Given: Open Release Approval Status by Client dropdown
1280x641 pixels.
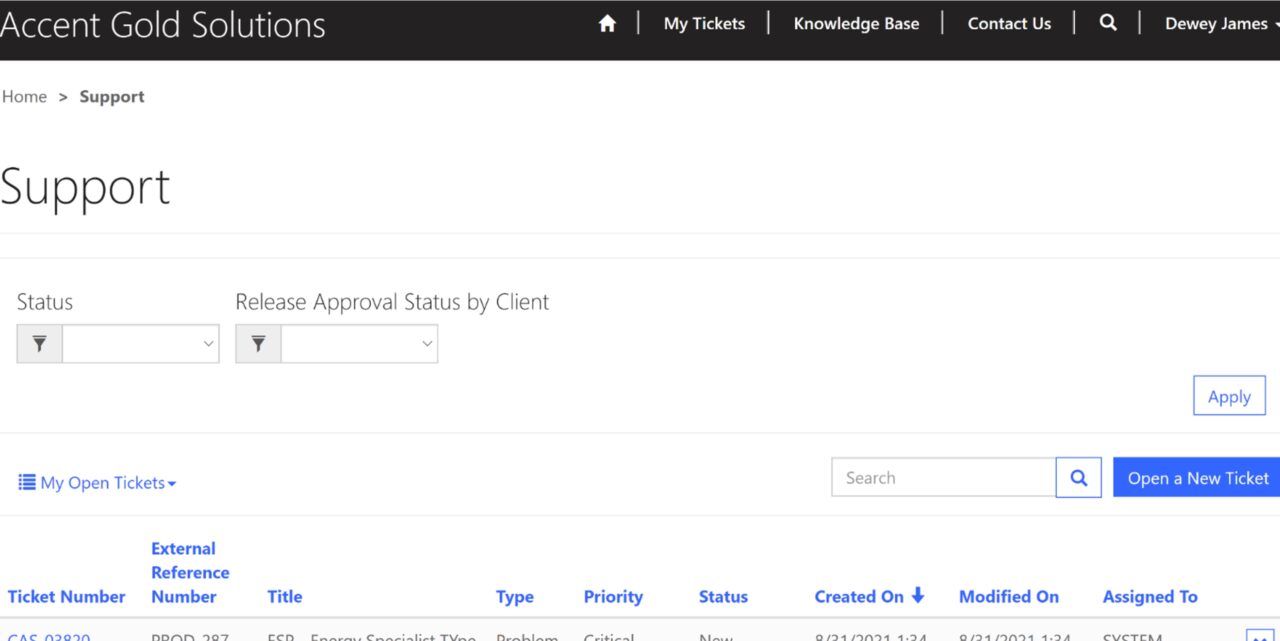Looking at the screenshot, I should (359, 344).
